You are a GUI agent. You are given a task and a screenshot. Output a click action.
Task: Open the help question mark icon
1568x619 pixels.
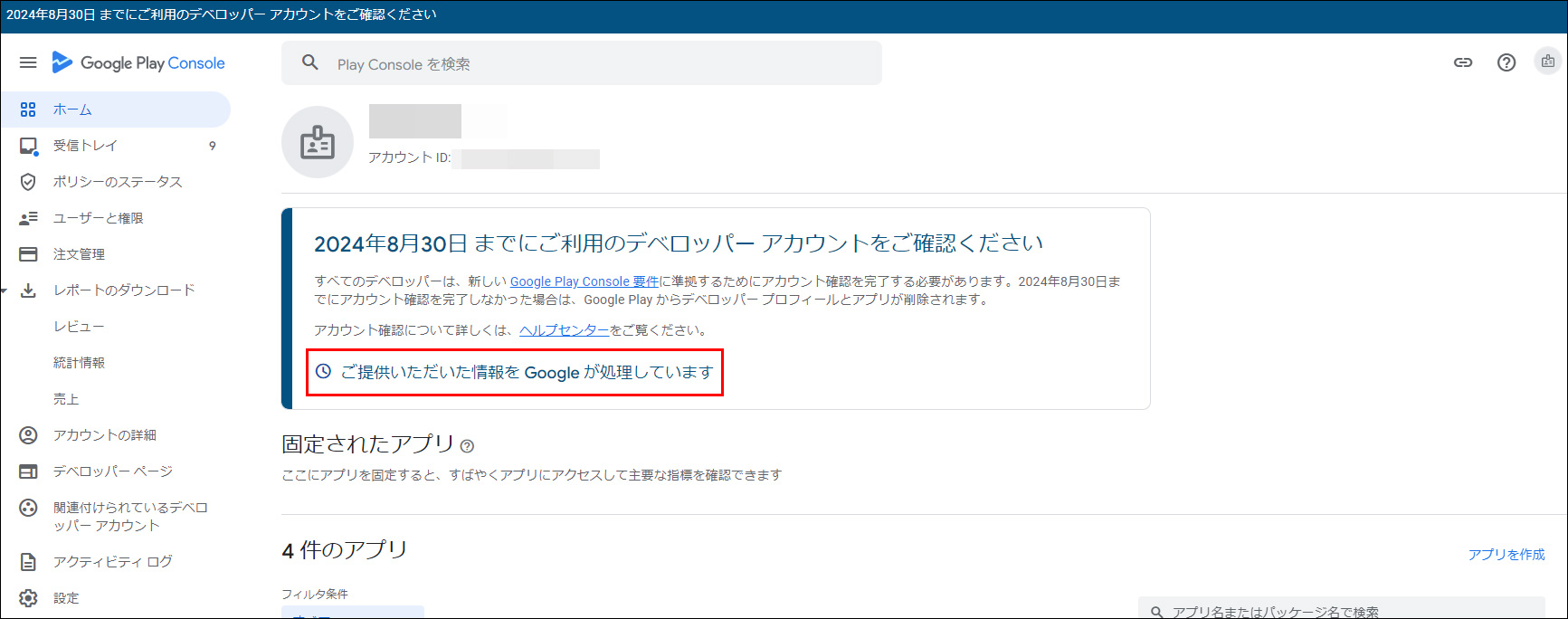tap(1506, 62)
